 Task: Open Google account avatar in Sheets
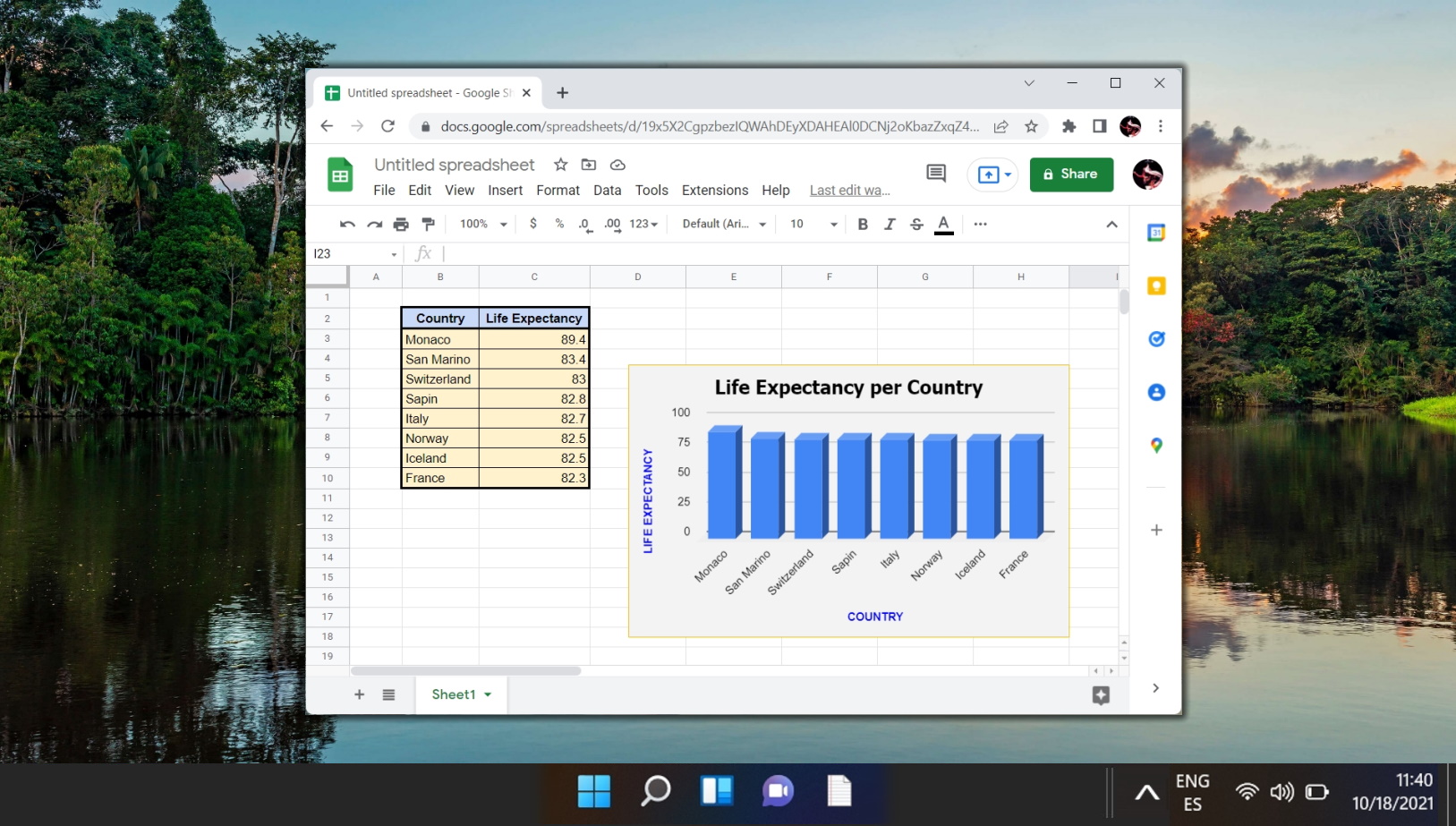click(x=1147, y=175)
